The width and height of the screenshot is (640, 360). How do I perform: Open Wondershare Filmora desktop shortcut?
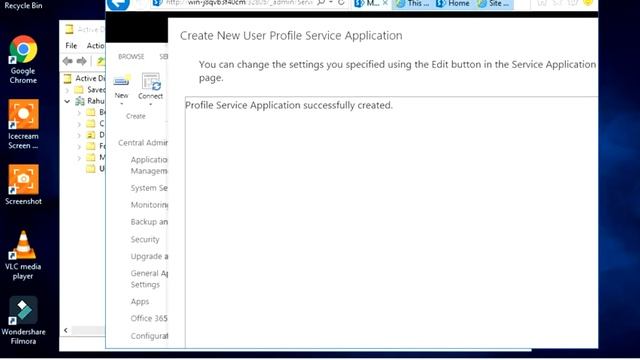23,321
